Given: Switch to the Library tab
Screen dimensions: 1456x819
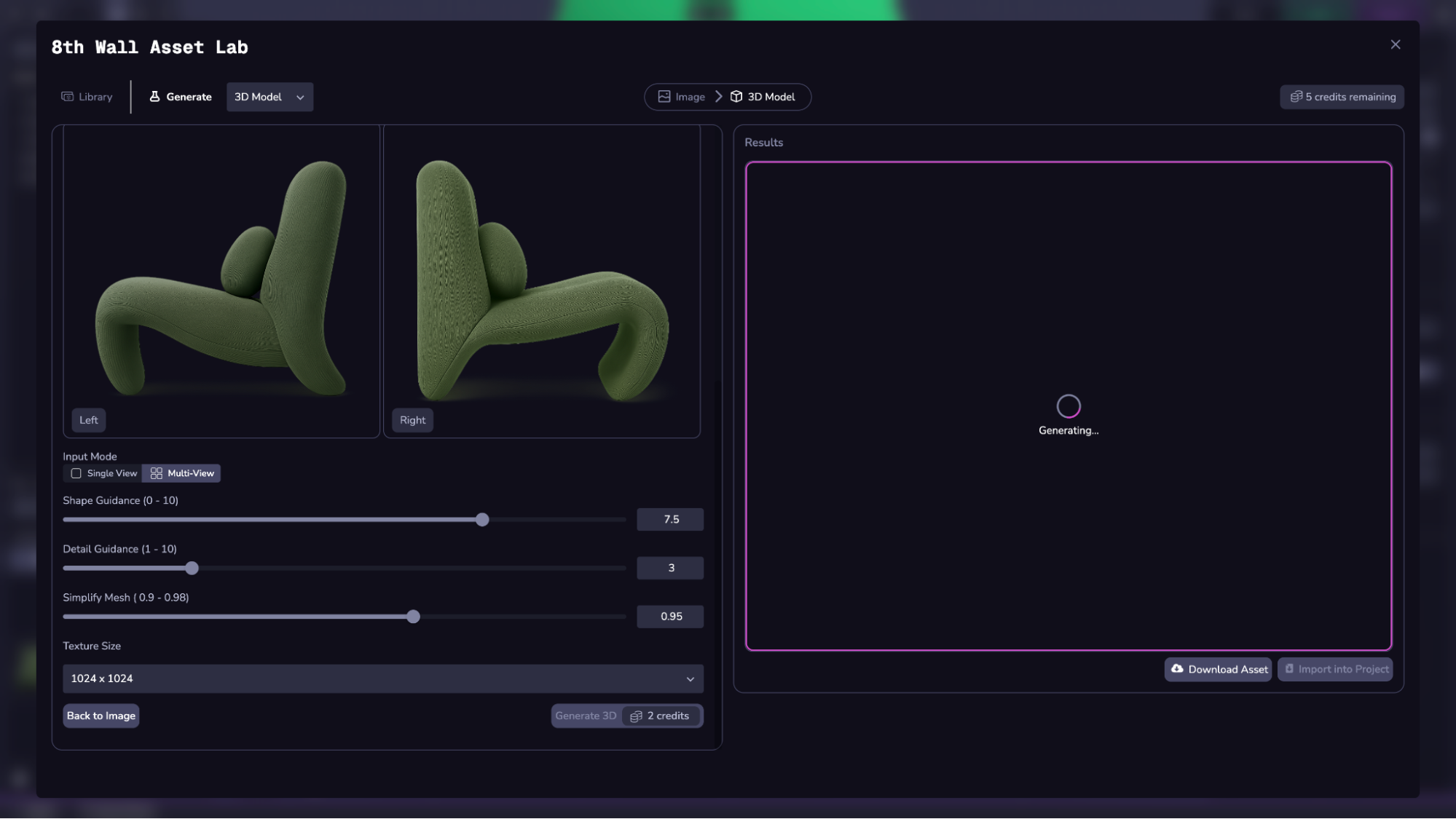Looking at the screenshot, I should (87, 97).
